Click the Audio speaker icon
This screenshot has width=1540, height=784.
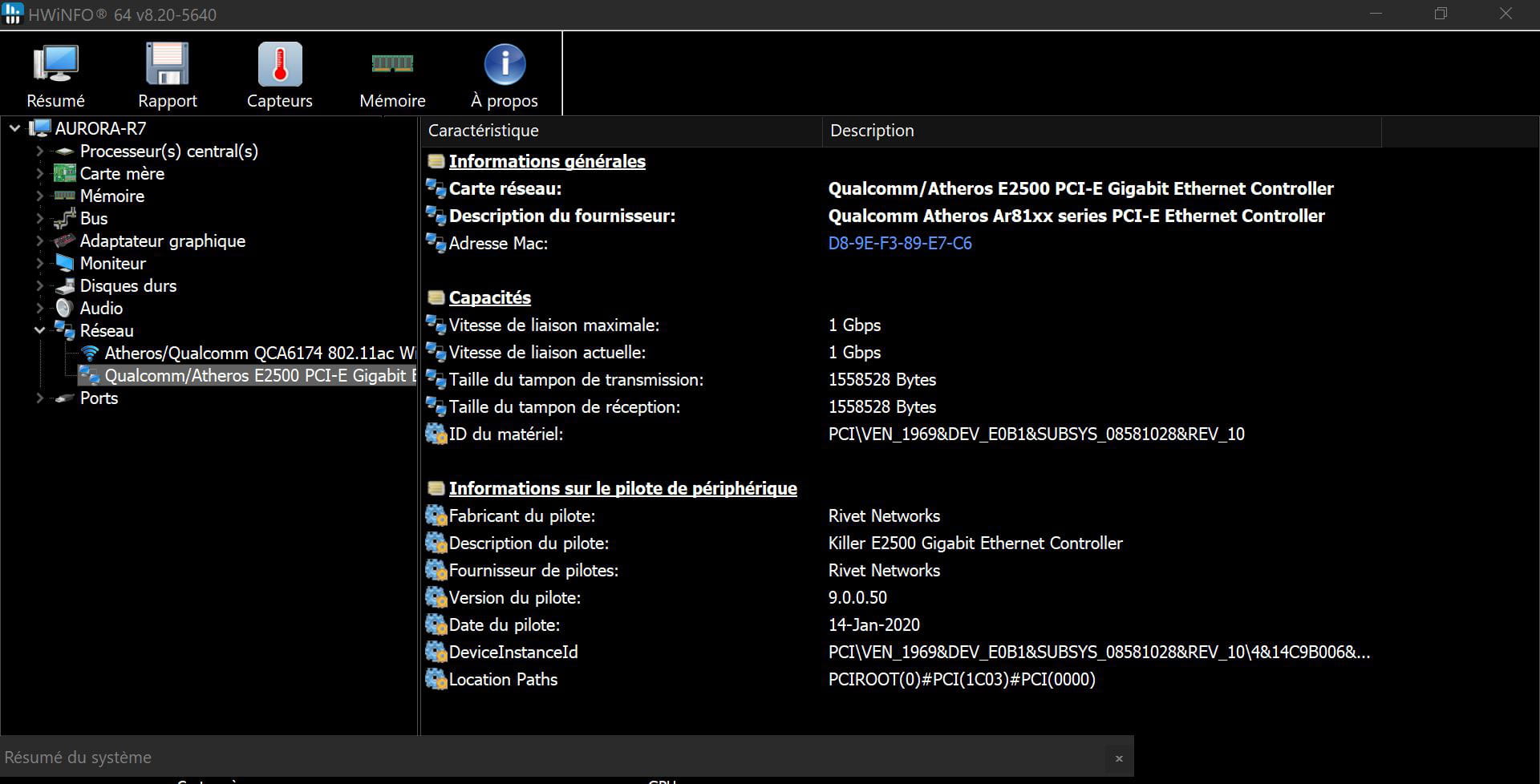64,308
